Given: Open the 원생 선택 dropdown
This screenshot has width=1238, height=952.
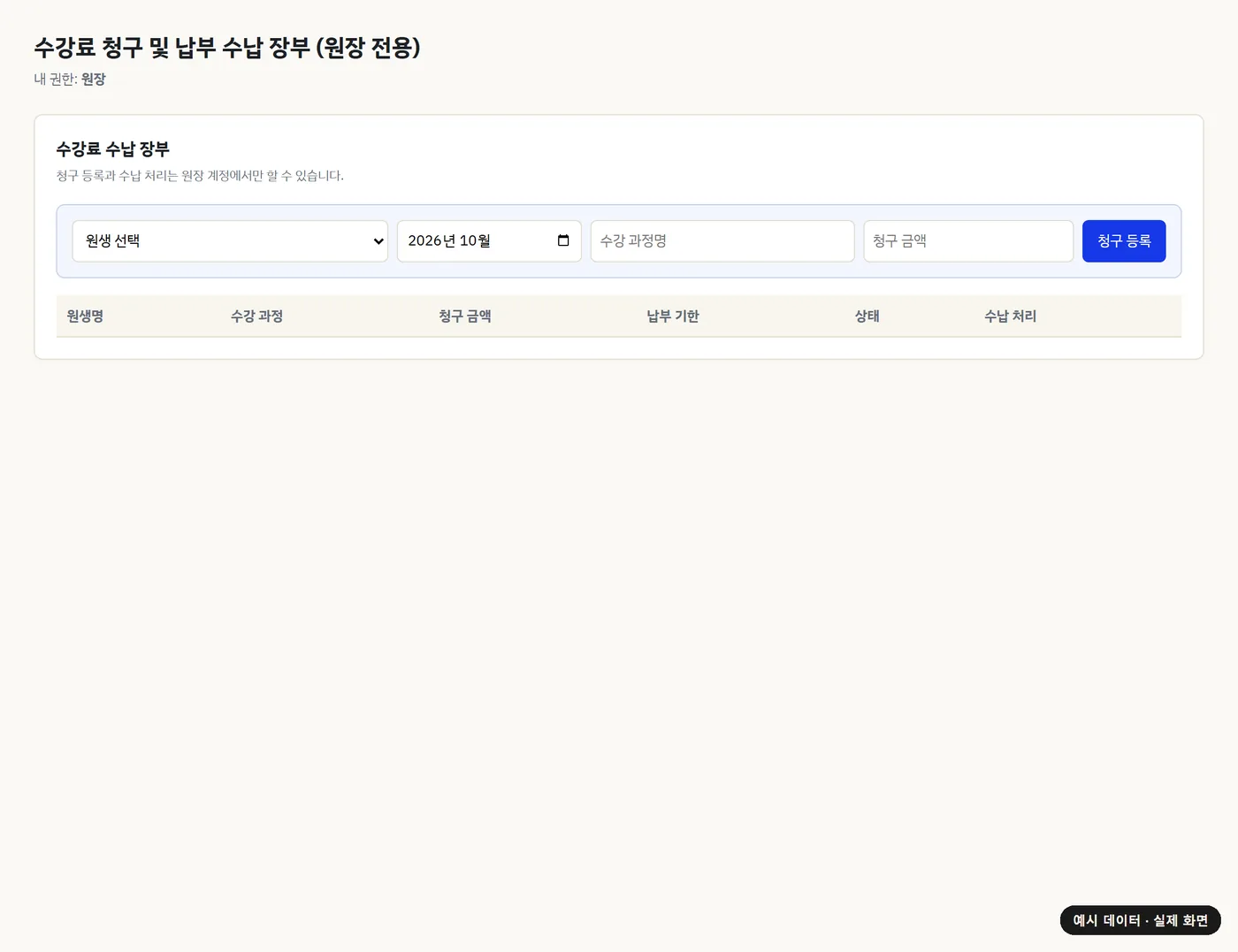Looking at the screenshot, I should point(230,241).
